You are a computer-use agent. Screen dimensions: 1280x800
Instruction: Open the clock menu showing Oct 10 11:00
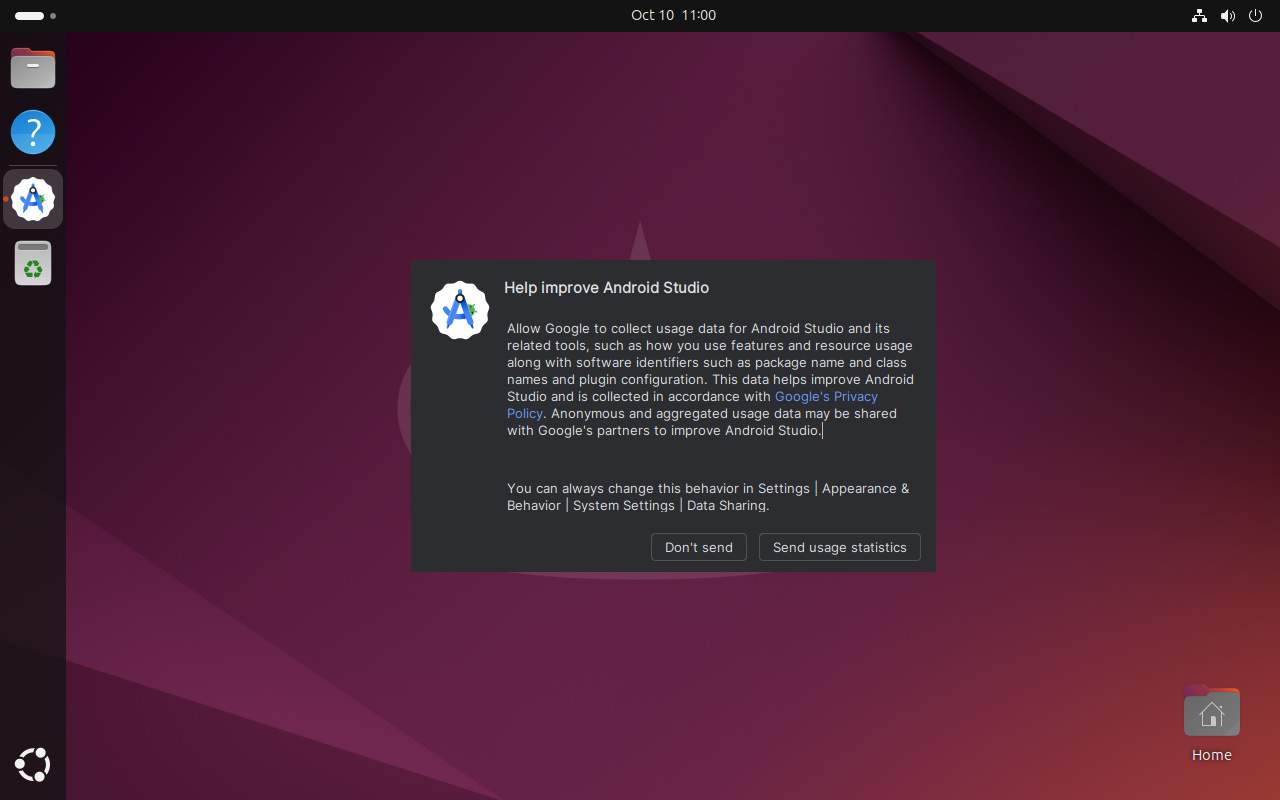pyautogui.click(x=673, y=15)
